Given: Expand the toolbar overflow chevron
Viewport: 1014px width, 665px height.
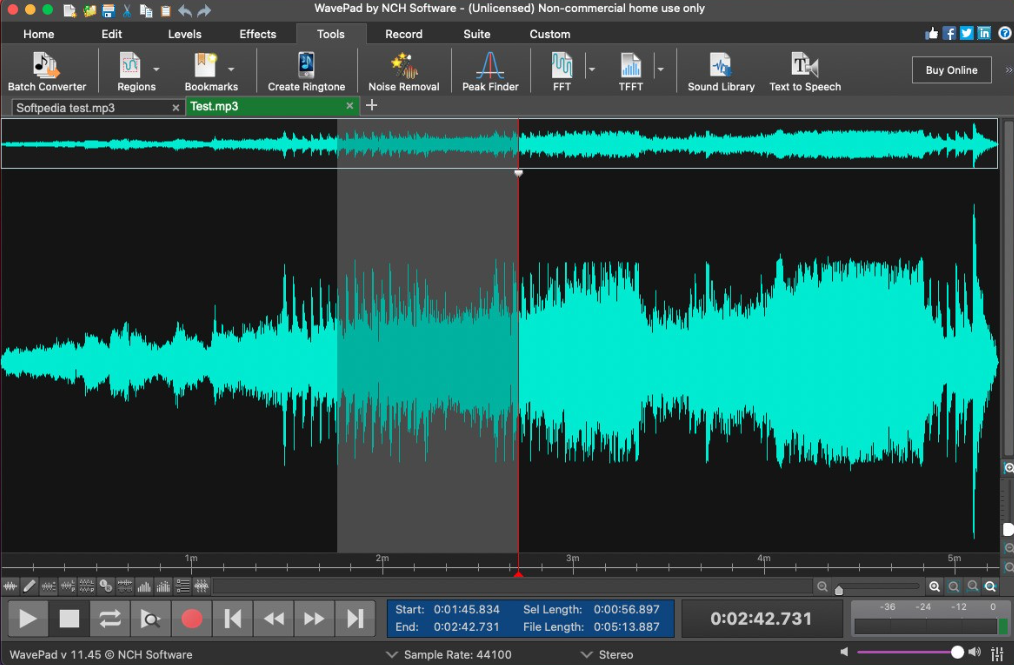Looking at the screenshot, I should [1008, 70].
